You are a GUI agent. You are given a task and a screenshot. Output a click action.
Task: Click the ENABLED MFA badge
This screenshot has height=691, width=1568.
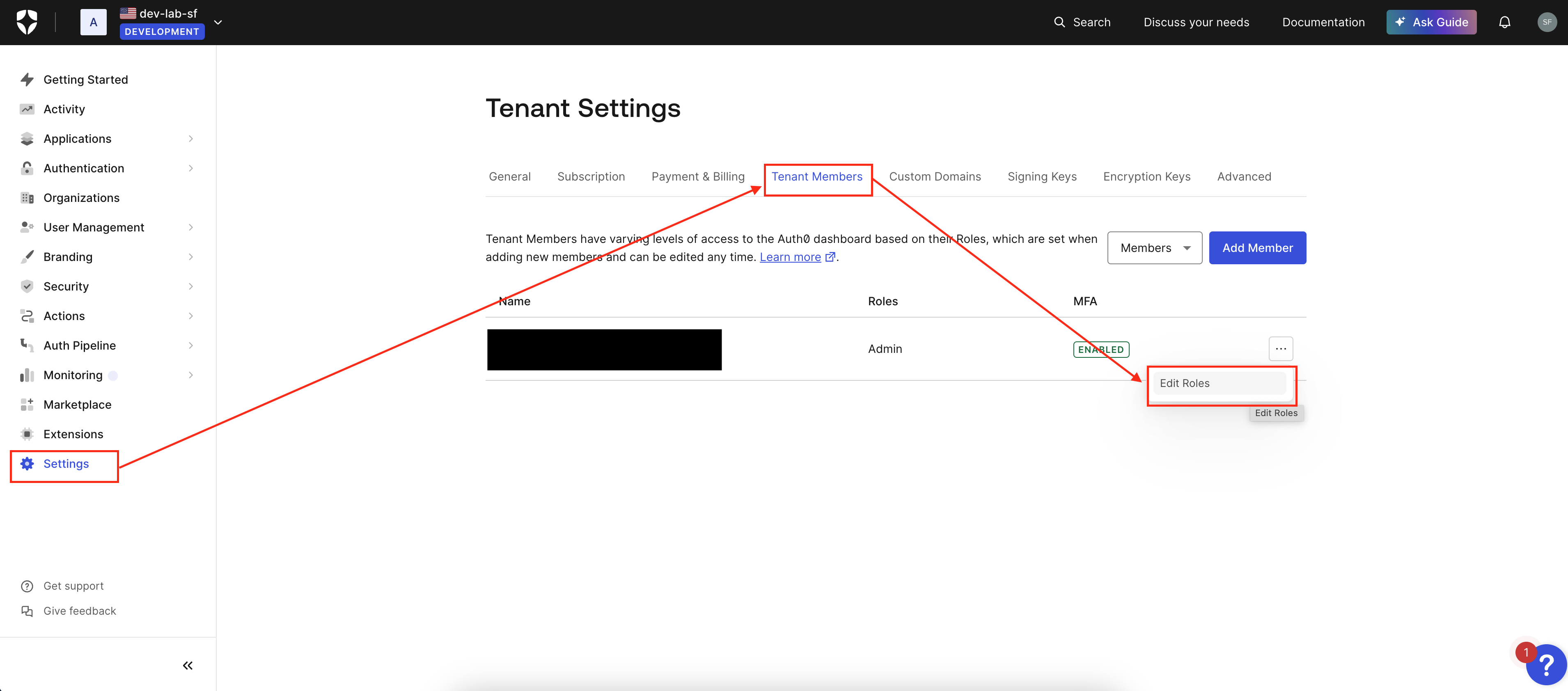[x=1101, y=349]
